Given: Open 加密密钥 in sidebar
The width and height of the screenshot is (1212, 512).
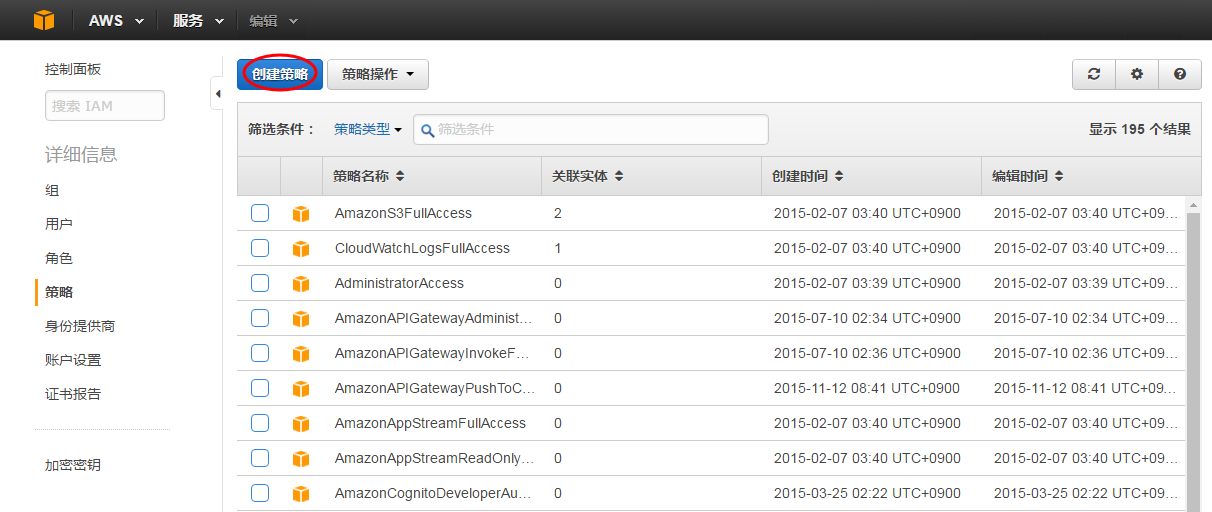Looking at the screenshot, I should pyautogui.click(x=73, y=465).
